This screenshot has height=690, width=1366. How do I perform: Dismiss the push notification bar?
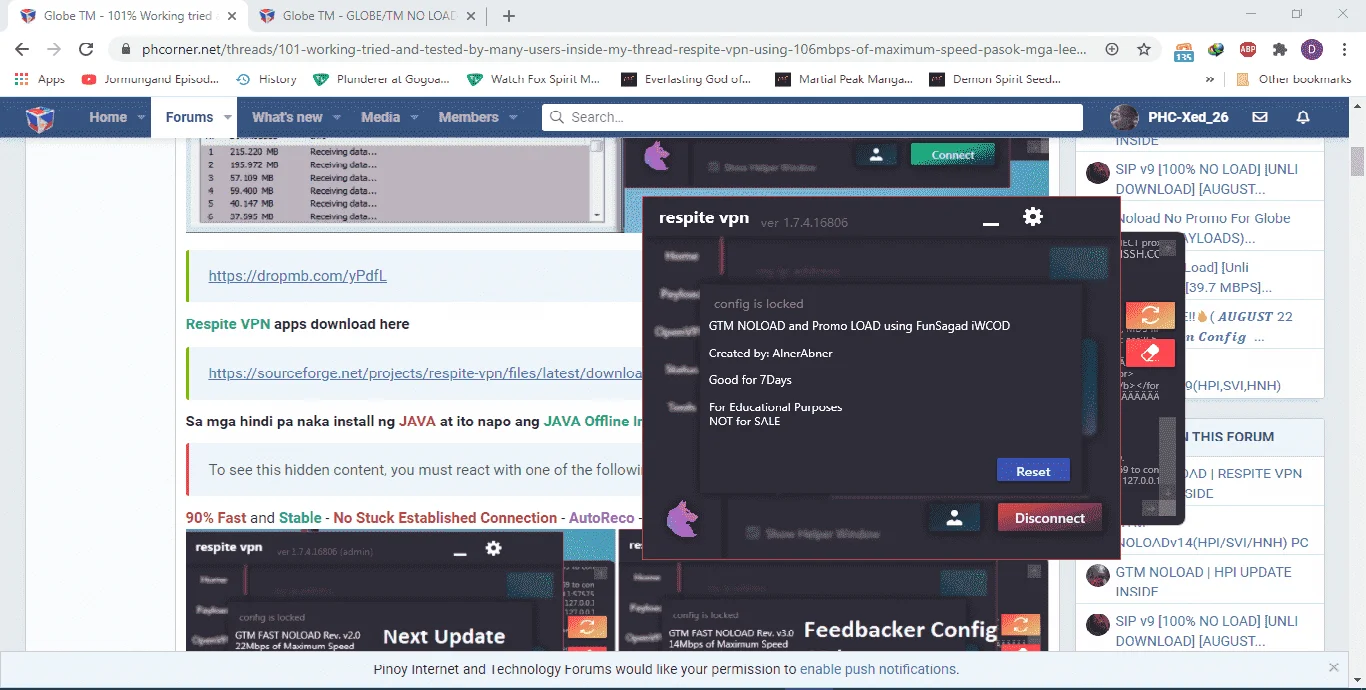[x=1334, y=668]
